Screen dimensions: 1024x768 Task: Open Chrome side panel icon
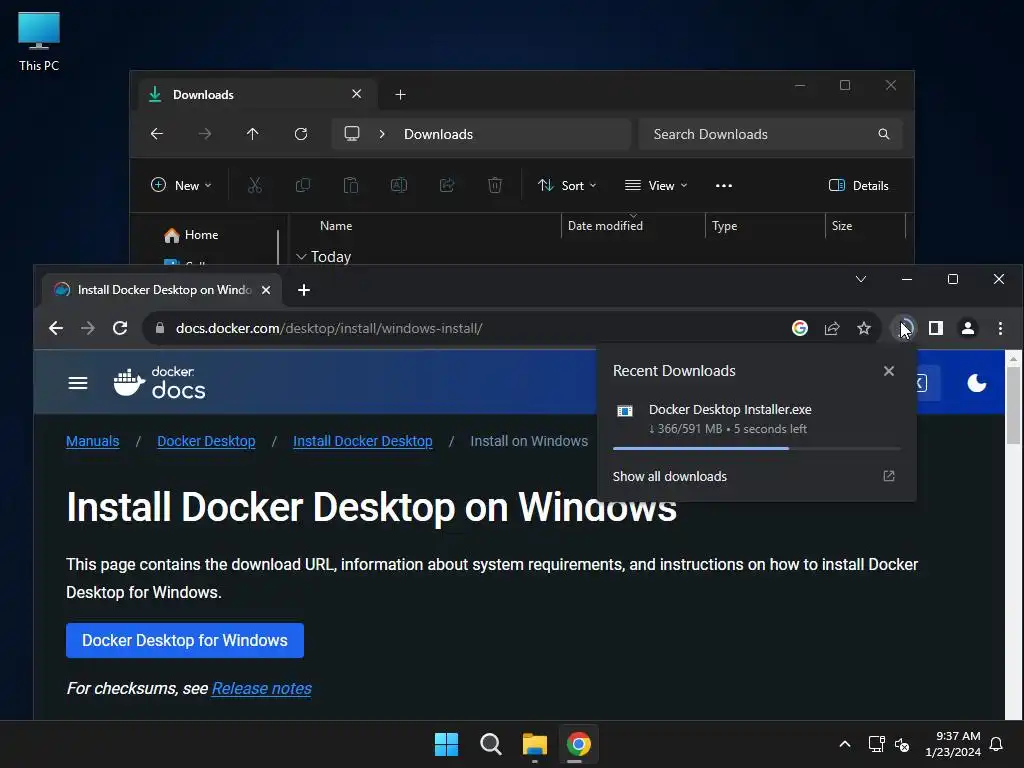[x=936, y=328]
